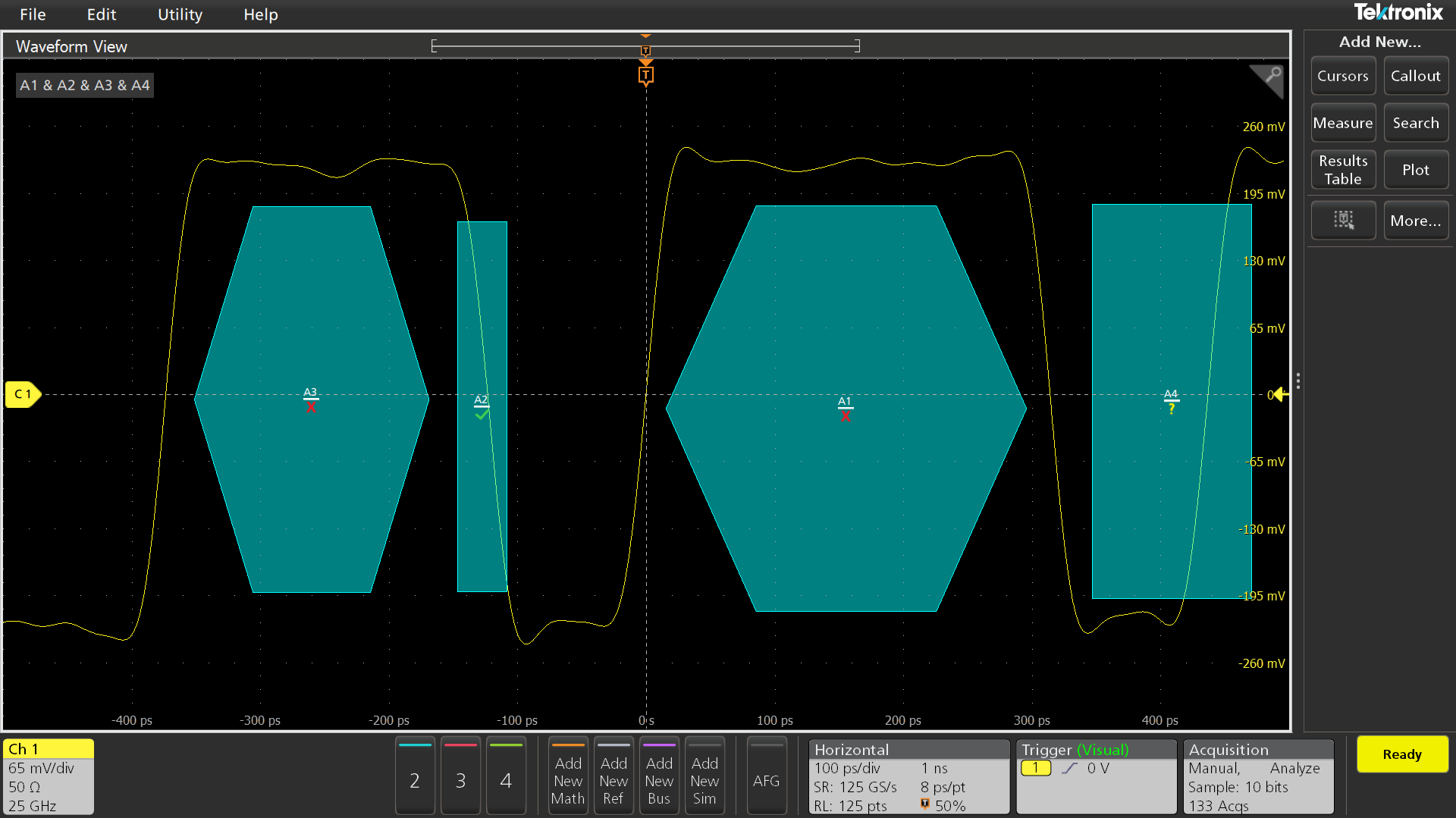Image resolution: width=1456 pixels, height=818 pixels.
Task: Click the 400 ps time axis label
Action: (1160, 720)
